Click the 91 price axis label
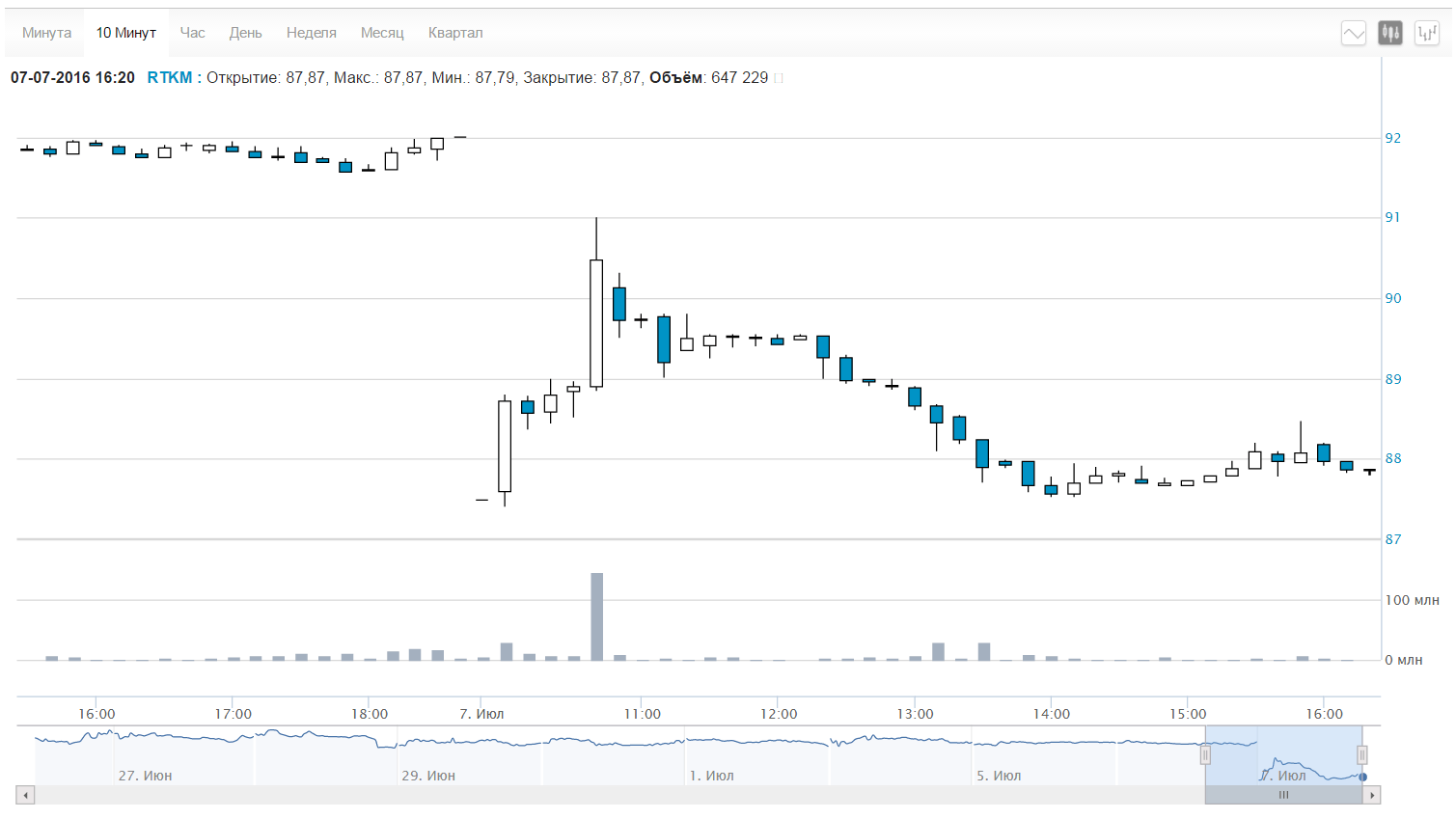1456x819 pixels. (1393, 217)
